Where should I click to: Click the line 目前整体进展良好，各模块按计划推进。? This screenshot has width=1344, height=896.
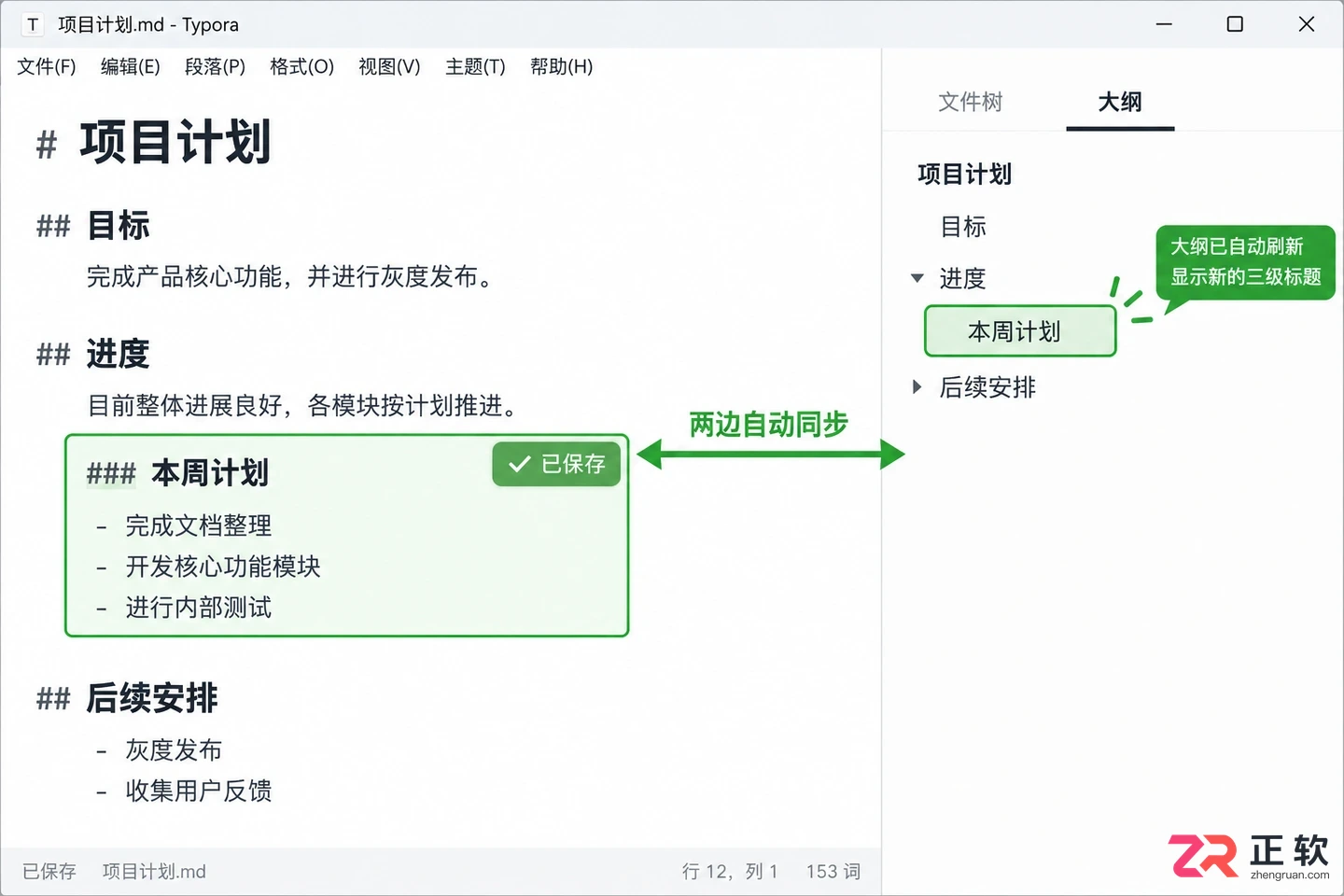pos(303,406)
